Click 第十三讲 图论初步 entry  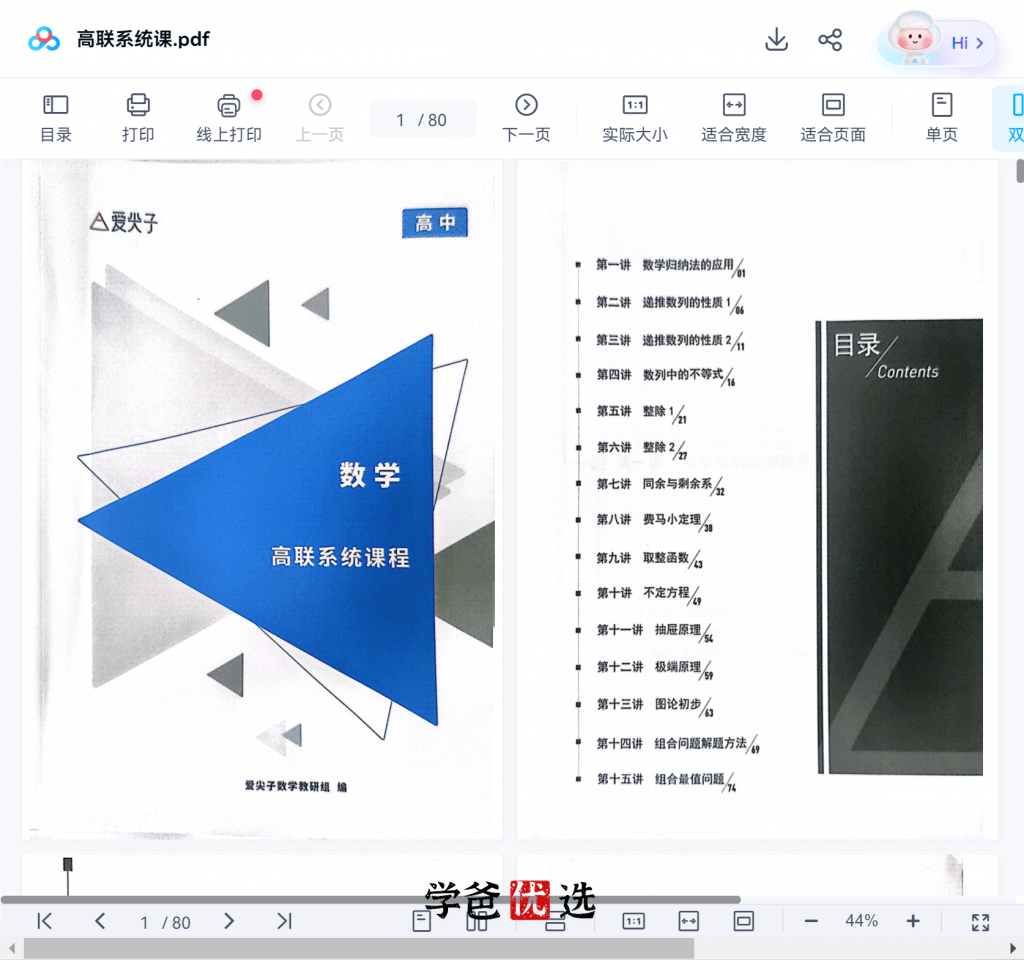tap(655, 705)
